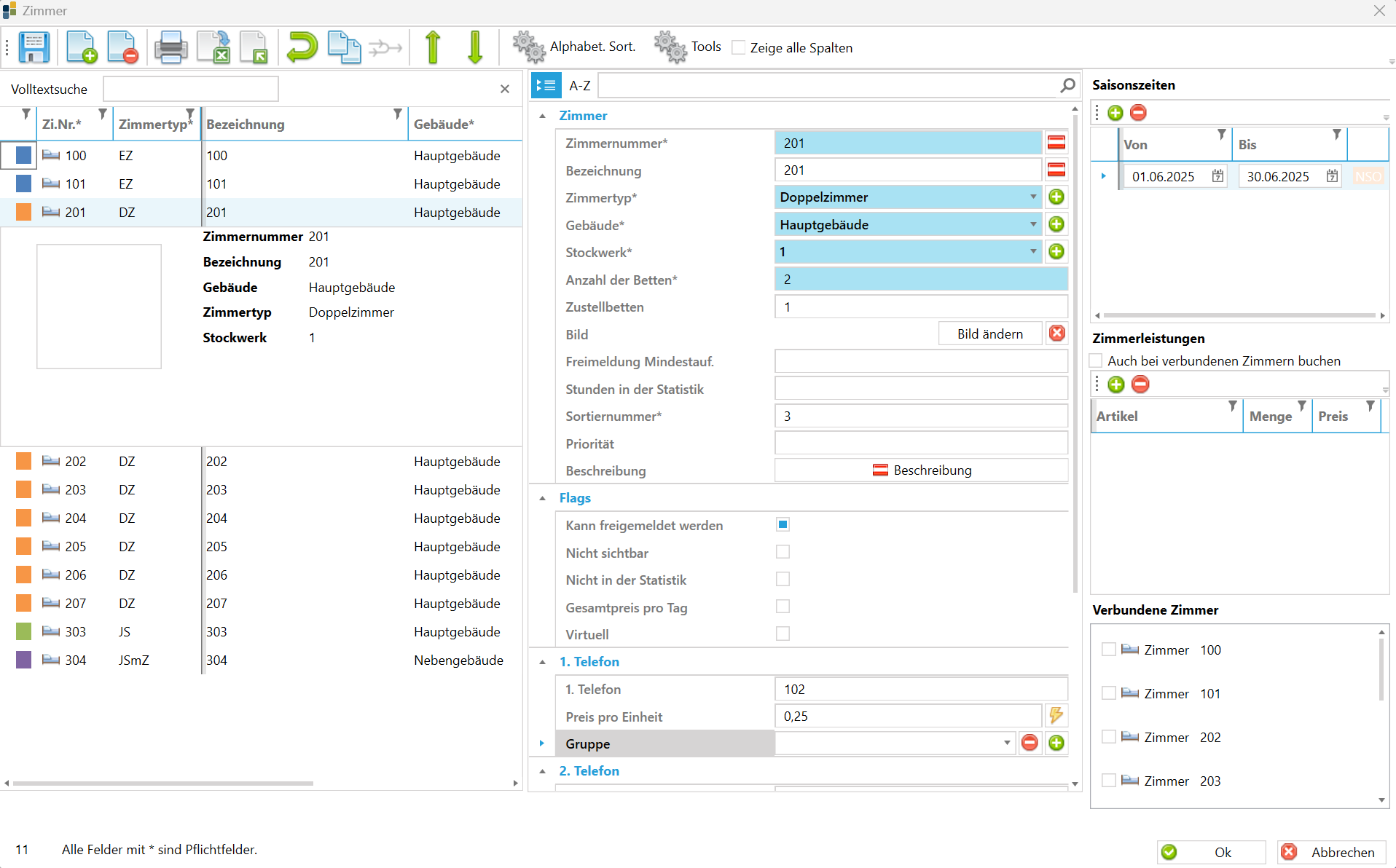Switch to A-Z property sorting
1396x868 pixels.
(580, 86)
